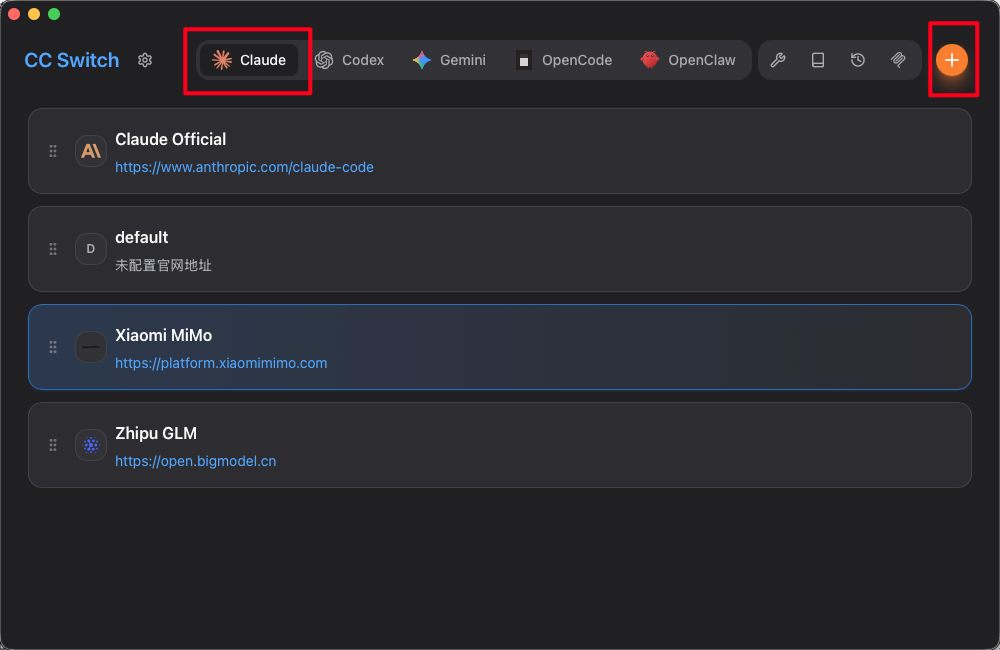Image resolution: width=1000 pixels, height=650 pixels.
Task: Click the Zhipu GLM provider icon
Action: [x=91, y=445]
